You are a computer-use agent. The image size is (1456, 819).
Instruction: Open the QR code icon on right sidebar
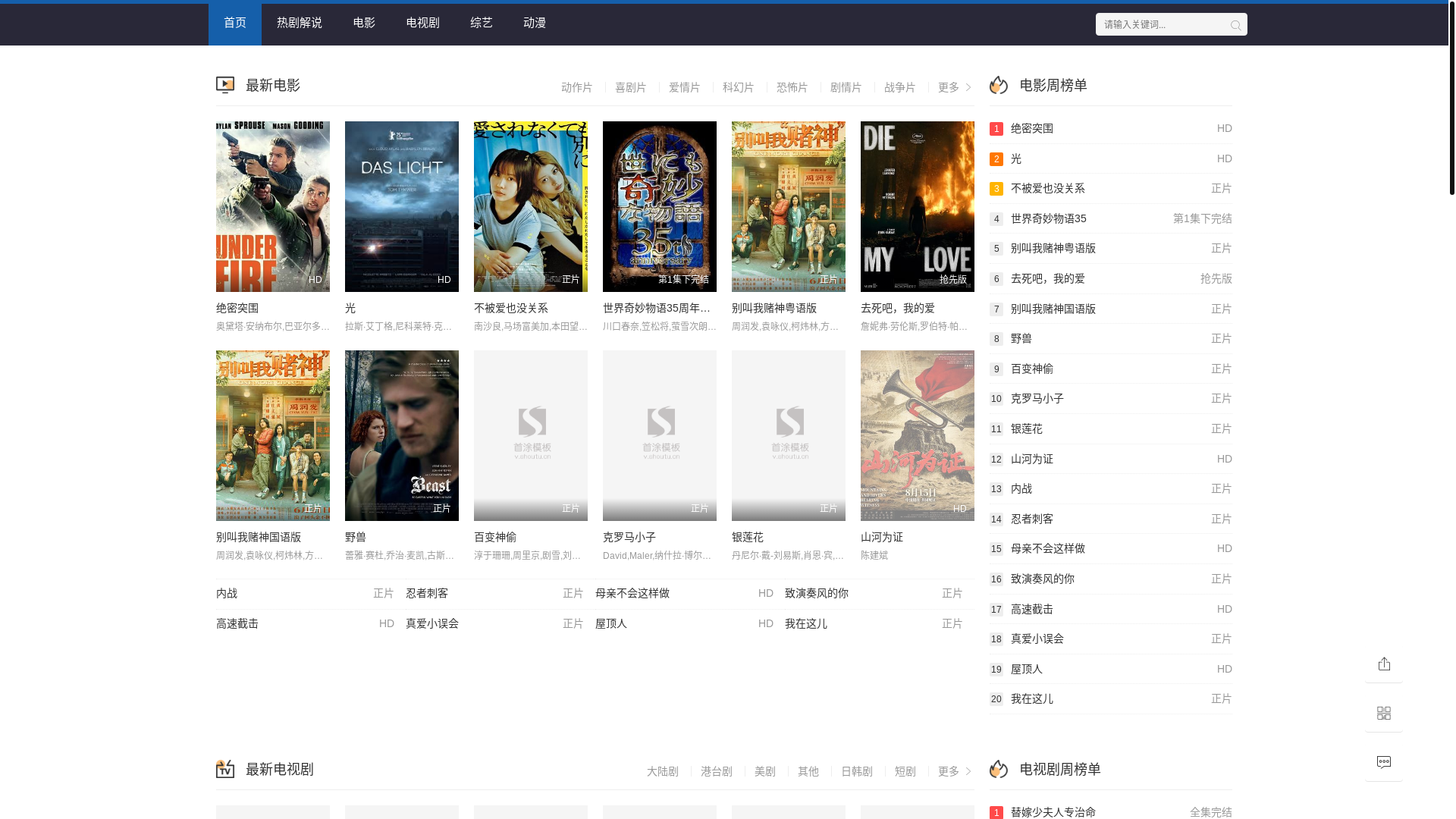point(1384,714)
